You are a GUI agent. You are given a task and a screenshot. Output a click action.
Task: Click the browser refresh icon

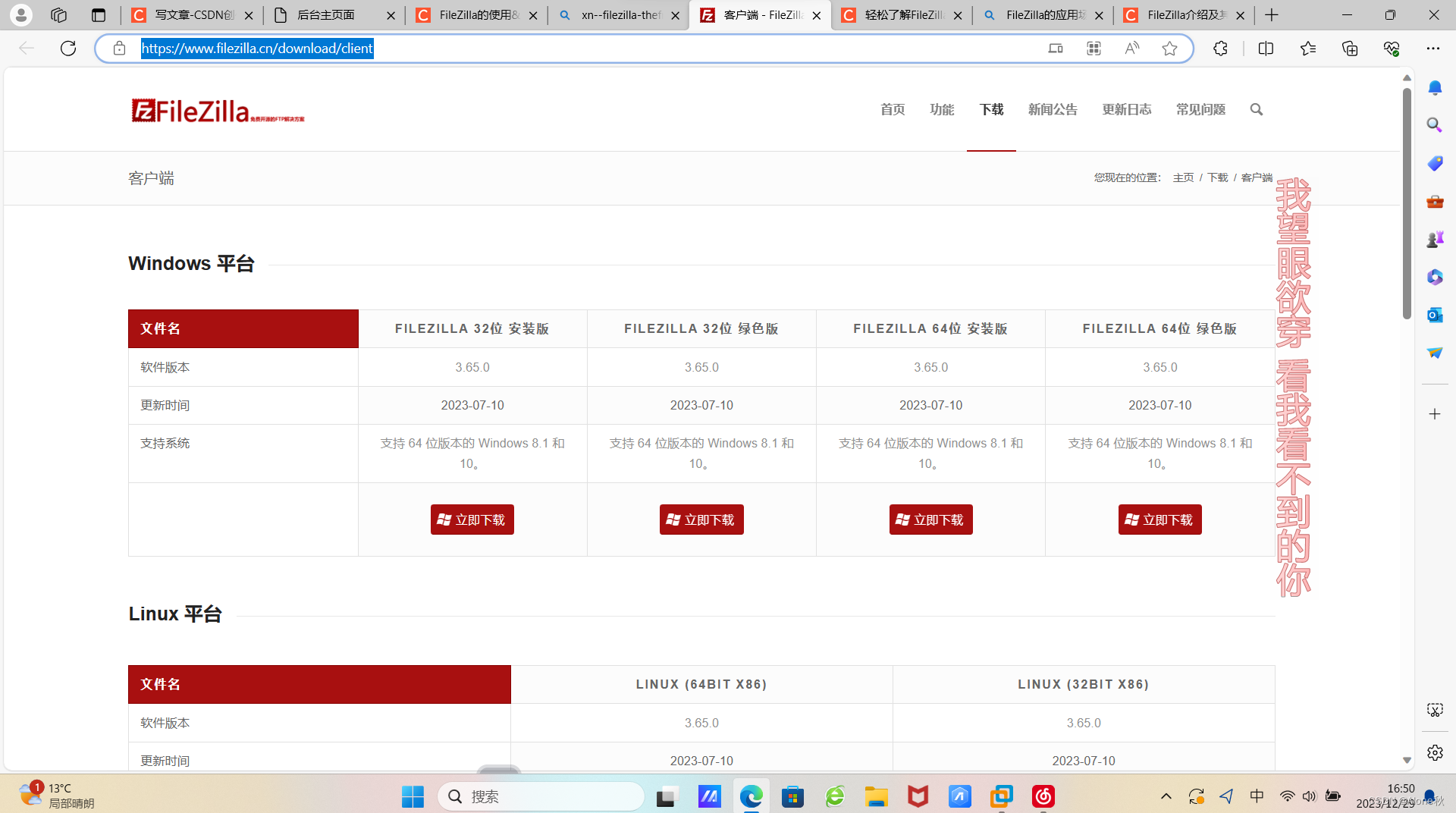[x=68, y=49]
